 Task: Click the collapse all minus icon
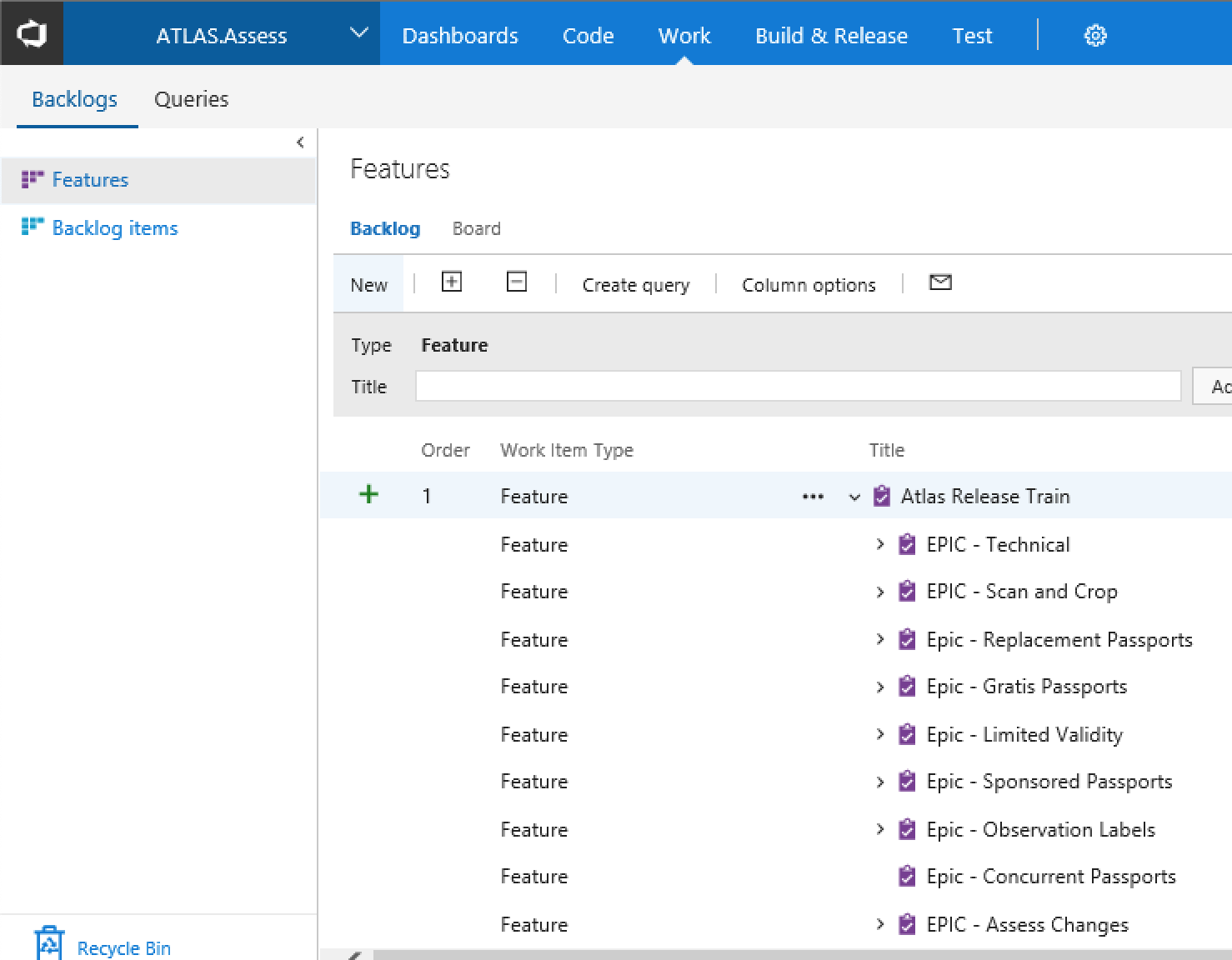517,282
